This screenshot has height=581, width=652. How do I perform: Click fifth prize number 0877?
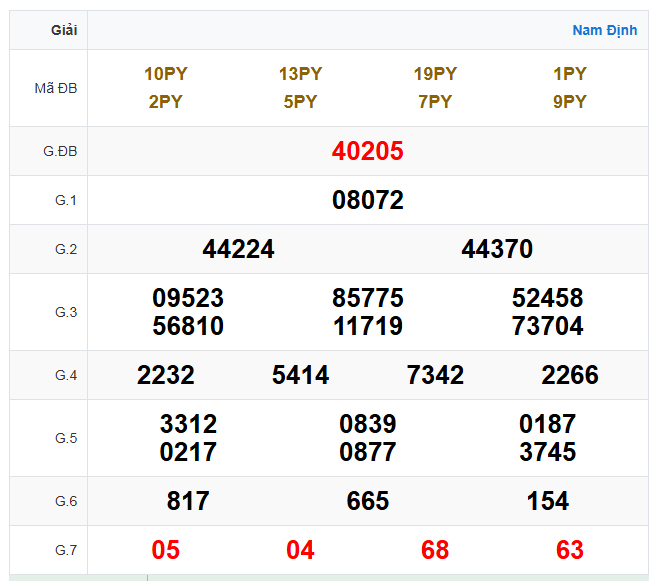(367, 452)
